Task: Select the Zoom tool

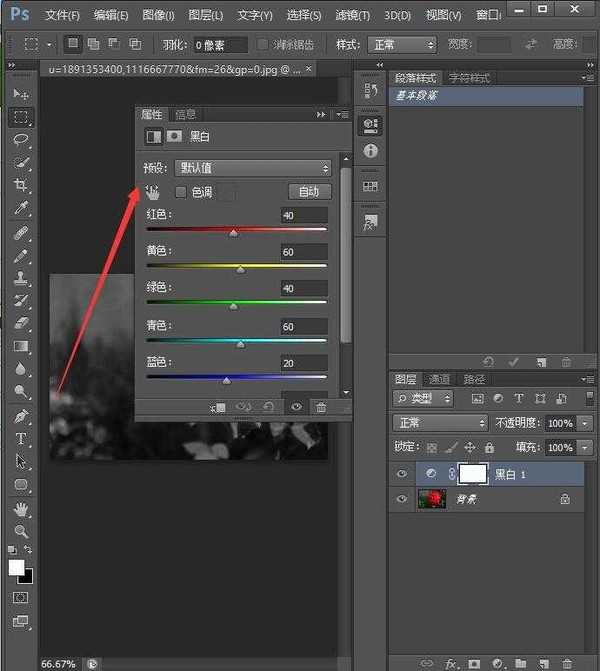Action: [21, 531]
